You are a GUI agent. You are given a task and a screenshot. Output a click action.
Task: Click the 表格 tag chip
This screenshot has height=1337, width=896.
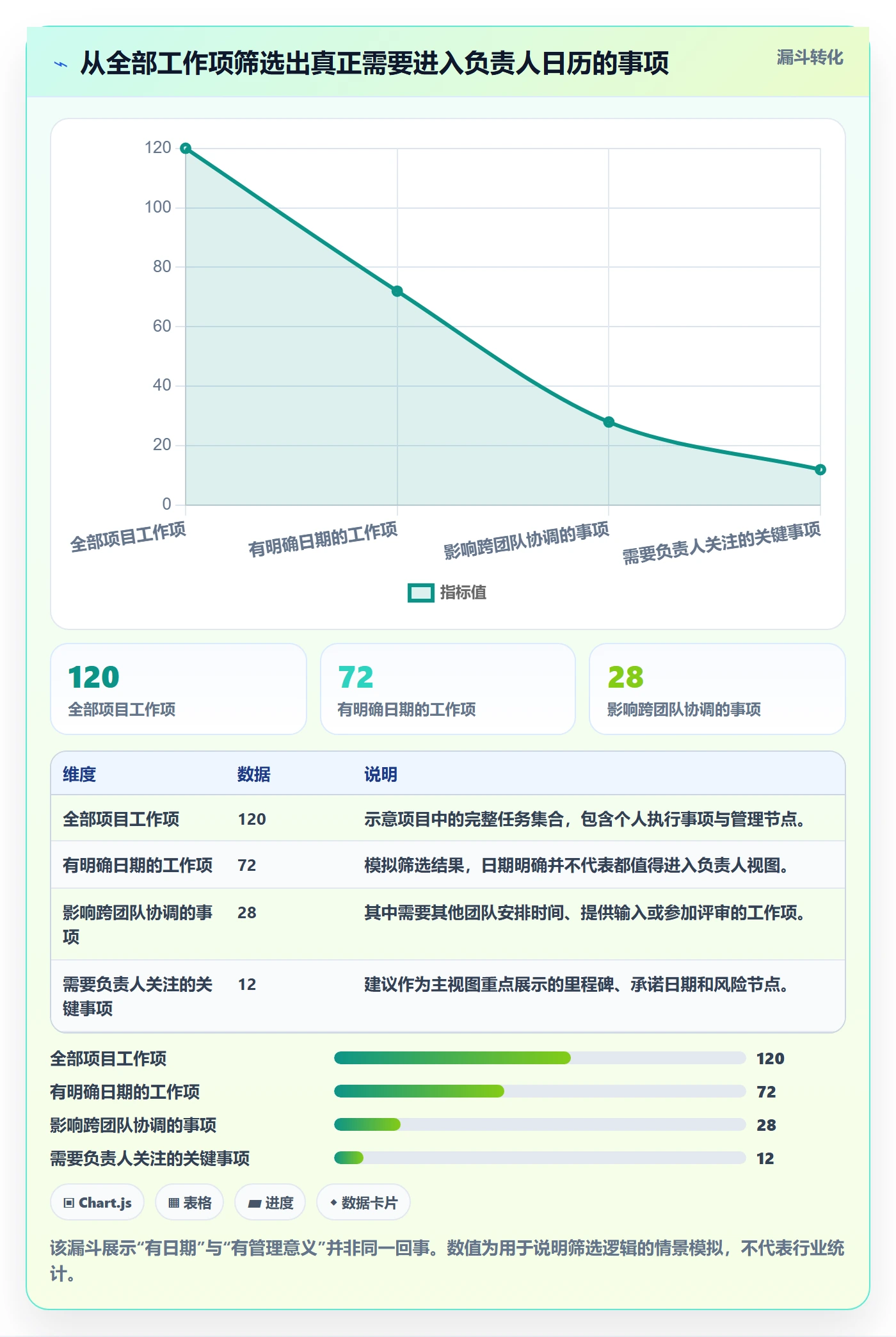click(189, 1203)
